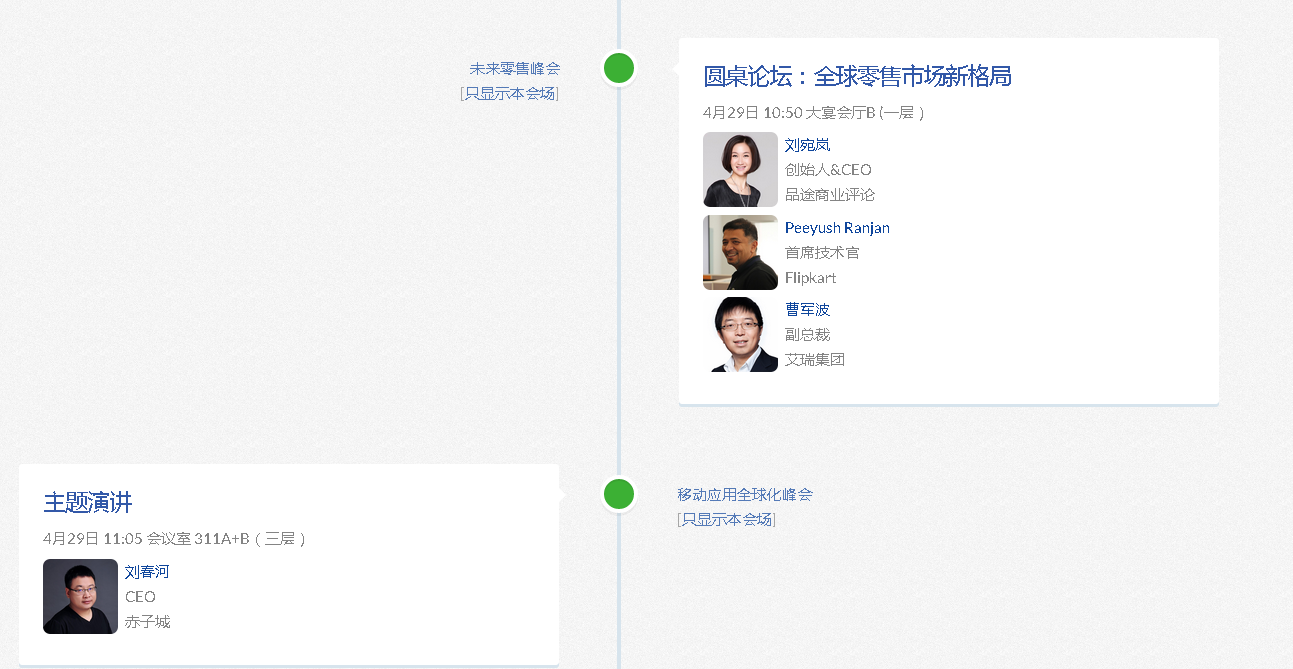The image size is (1293, 669).
Task: Open speaker name link Peeyush Ranjan
Action: pos(837,228)
